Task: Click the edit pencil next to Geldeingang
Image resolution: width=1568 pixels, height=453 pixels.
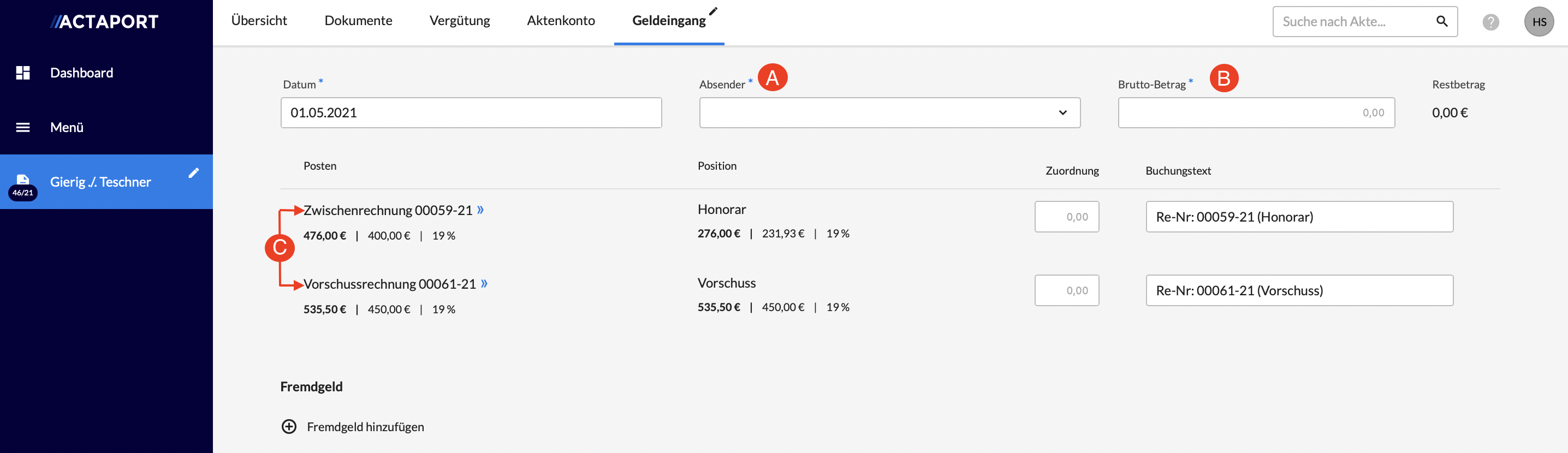Action: tap(714, 11)
